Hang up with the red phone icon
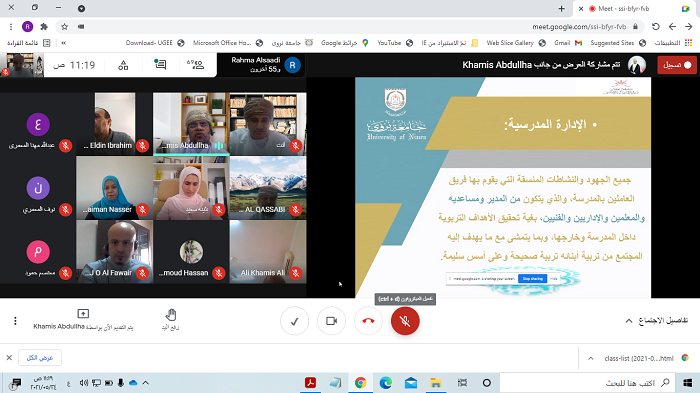The height and width of the screenshot is (393, 700). click(x=368, y=321)
